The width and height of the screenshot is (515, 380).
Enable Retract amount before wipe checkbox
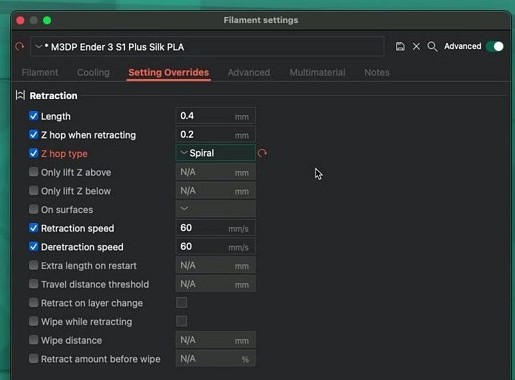coord(33,358)
